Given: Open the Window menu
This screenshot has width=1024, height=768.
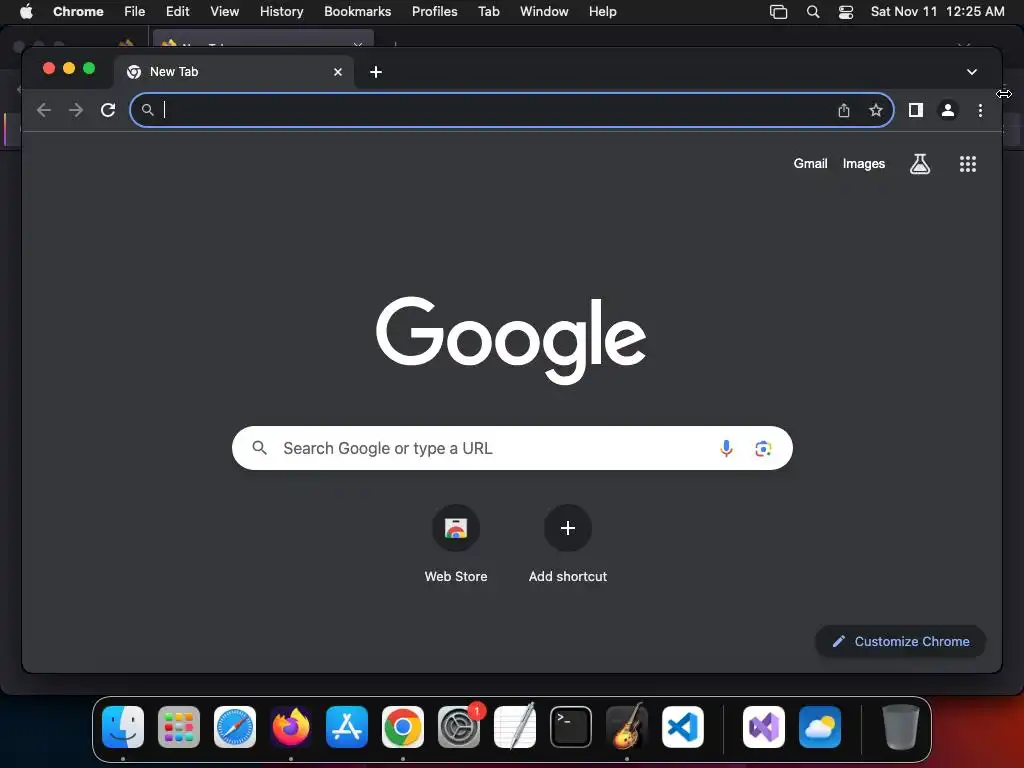Looking at the screenshot, I should 544,12.
